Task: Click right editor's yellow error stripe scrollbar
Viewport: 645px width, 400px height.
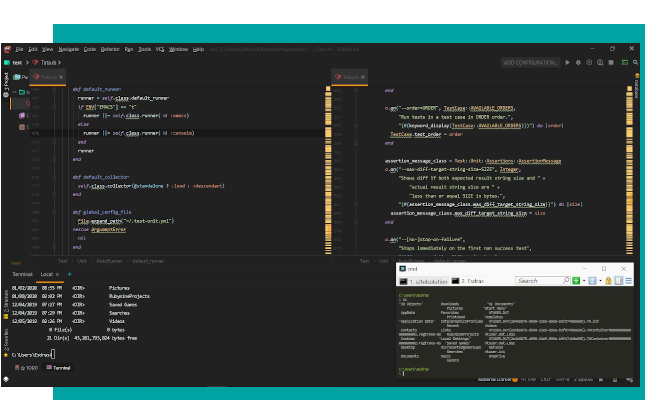Action: (x=629, y=170)
